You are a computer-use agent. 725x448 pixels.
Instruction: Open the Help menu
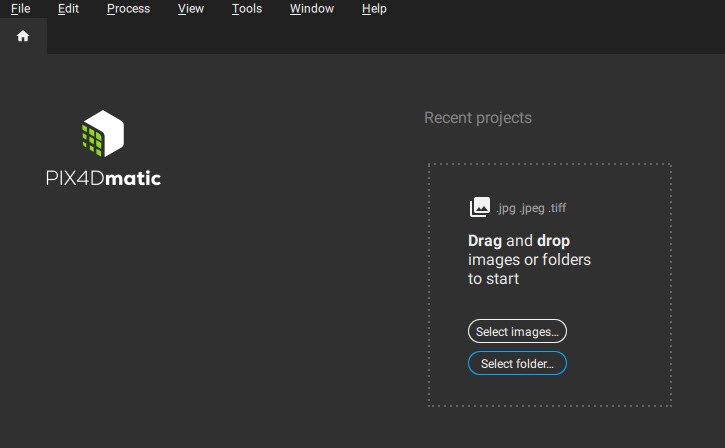[374, 9]
